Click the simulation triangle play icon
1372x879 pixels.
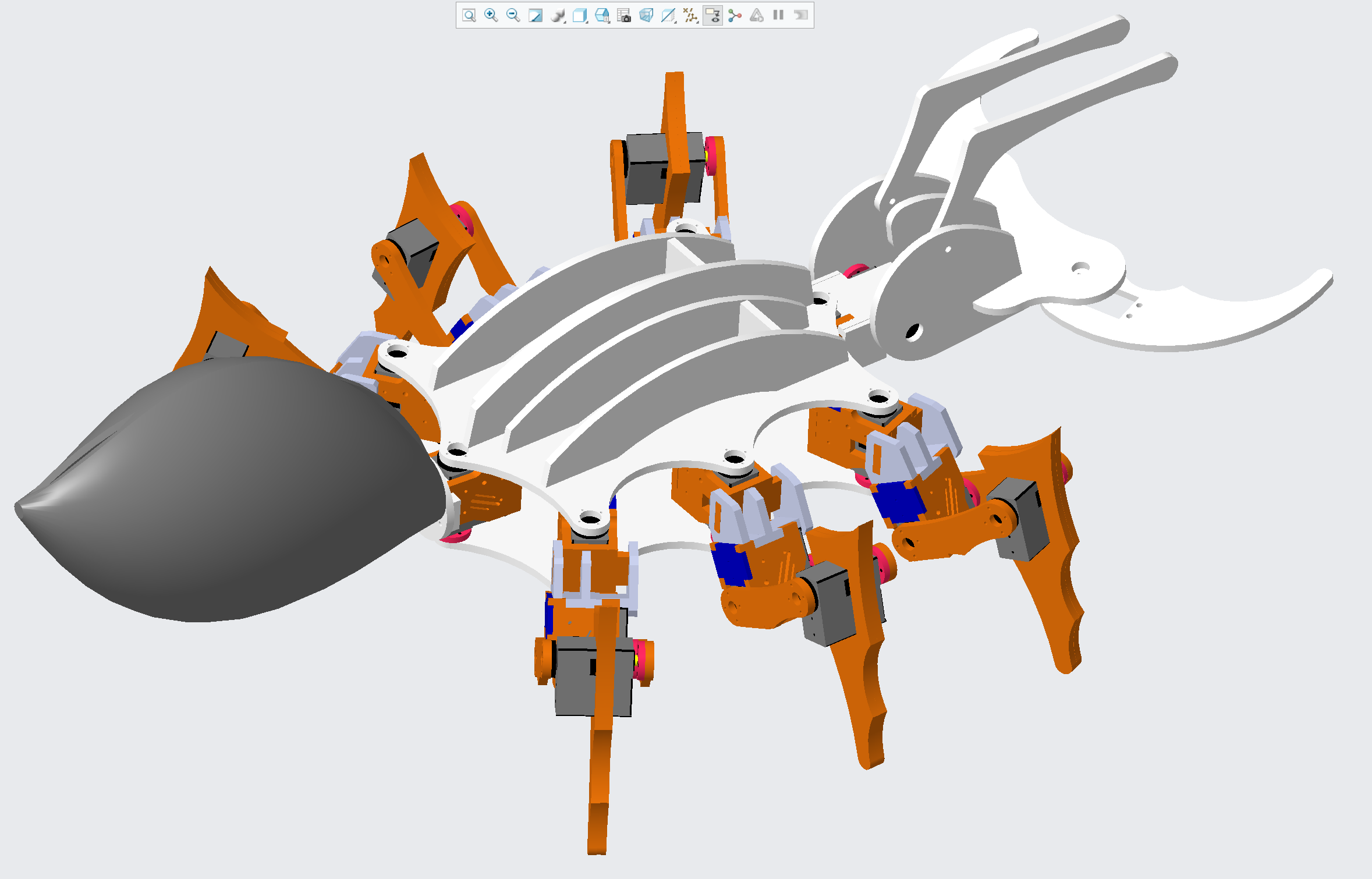(x=757, y=15)
